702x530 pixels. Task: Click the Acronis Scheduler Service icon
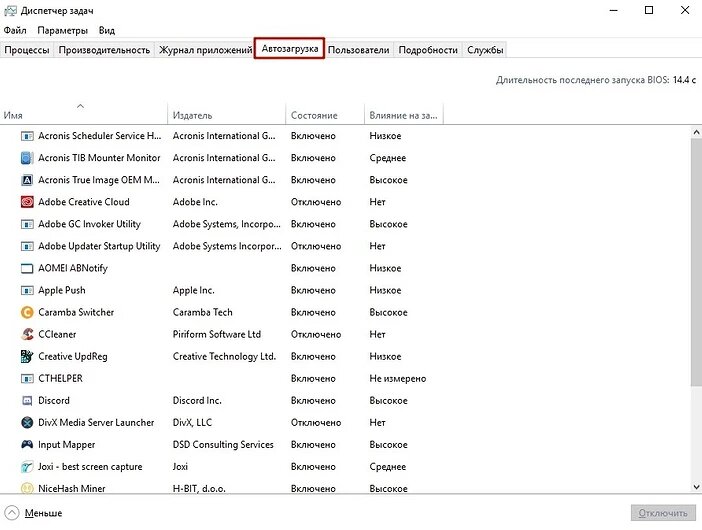coord(27,136)
